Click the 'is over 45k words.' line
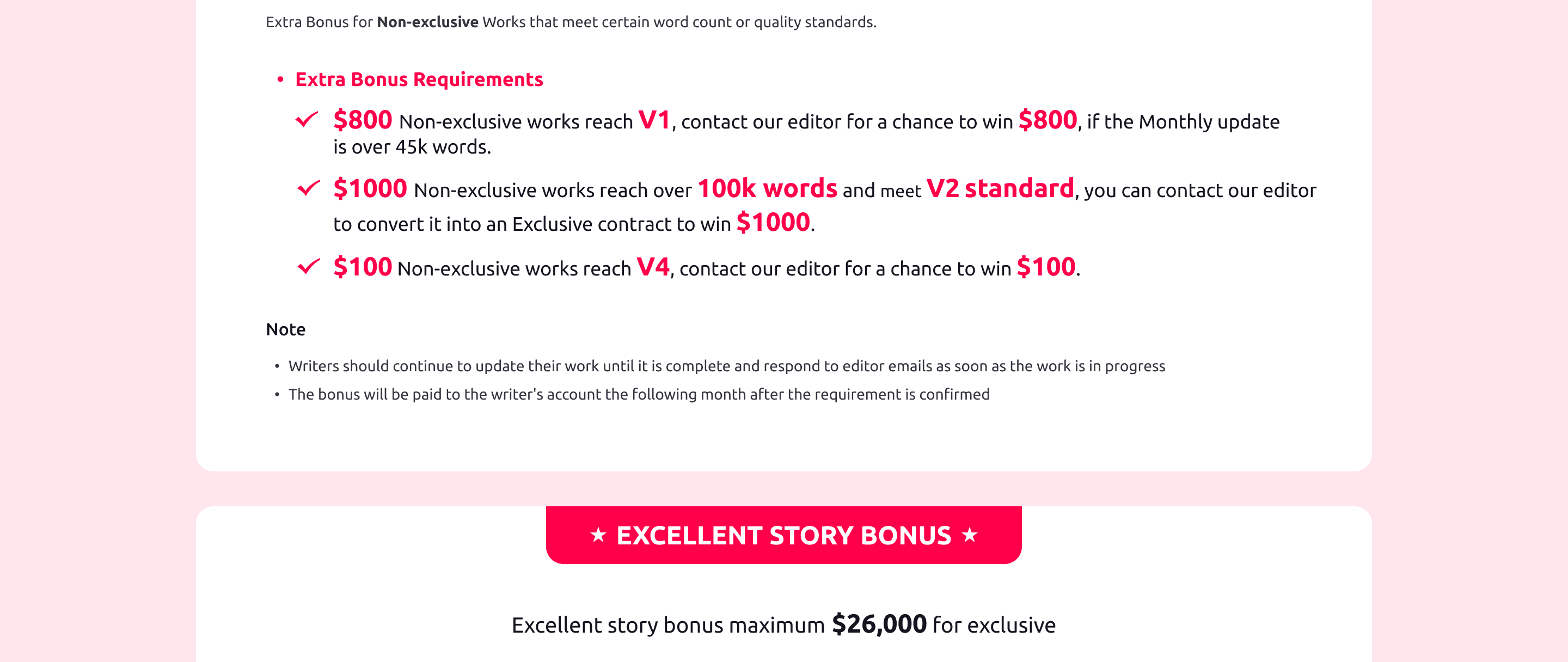Image resolution: width=1568 pixels, height=662 pixels. [x=412, y=147]
